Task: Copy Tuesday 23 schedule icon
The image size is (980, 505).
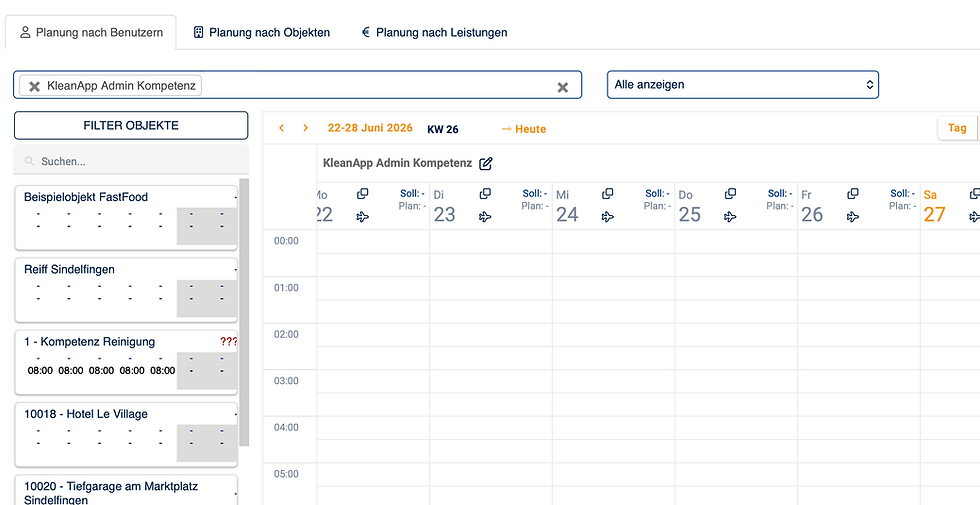Action: tap(485, 194)
